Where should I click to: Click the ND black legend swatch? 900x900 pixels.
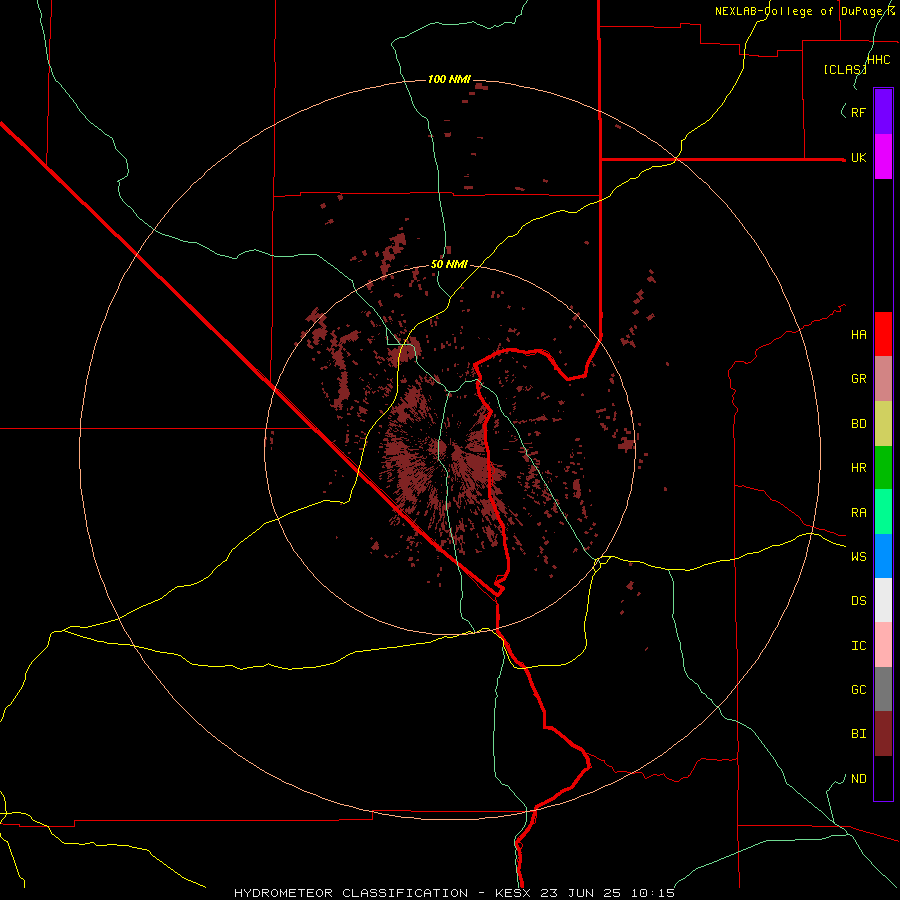tap(883, 778)
